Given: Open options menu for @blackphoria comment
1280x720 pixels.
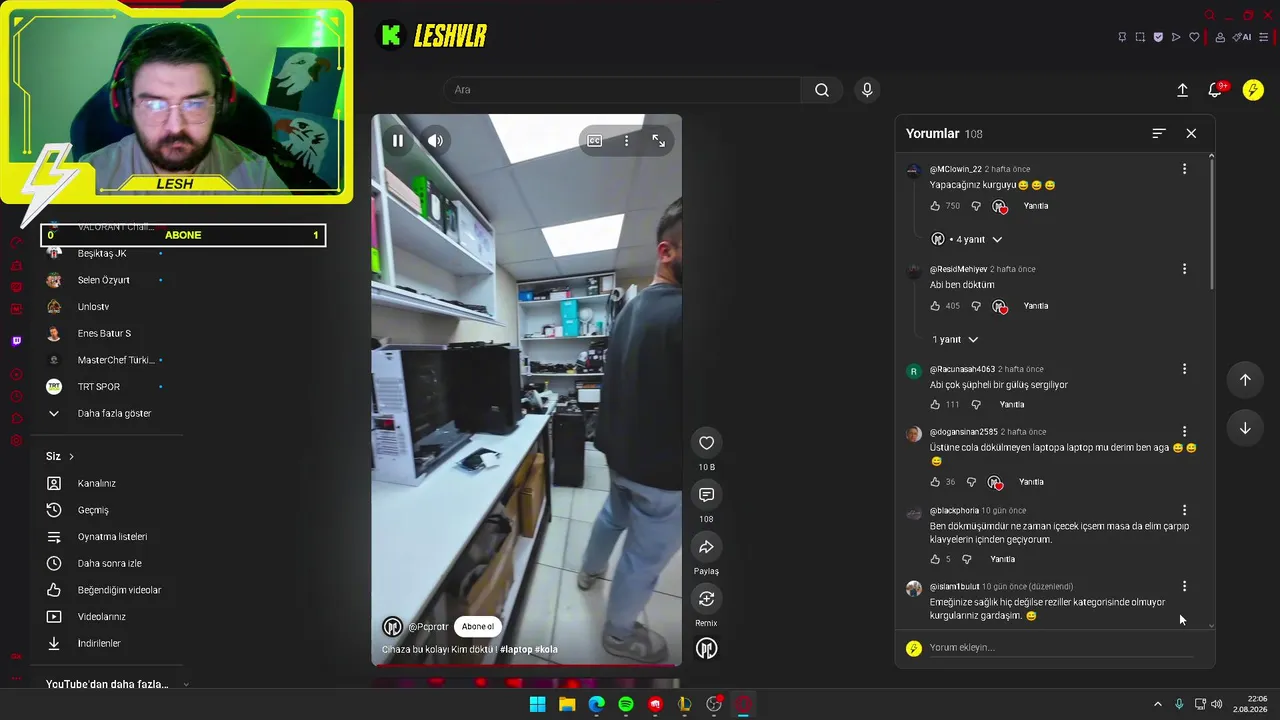Looking at the screenshot, I should (1184, 510).
